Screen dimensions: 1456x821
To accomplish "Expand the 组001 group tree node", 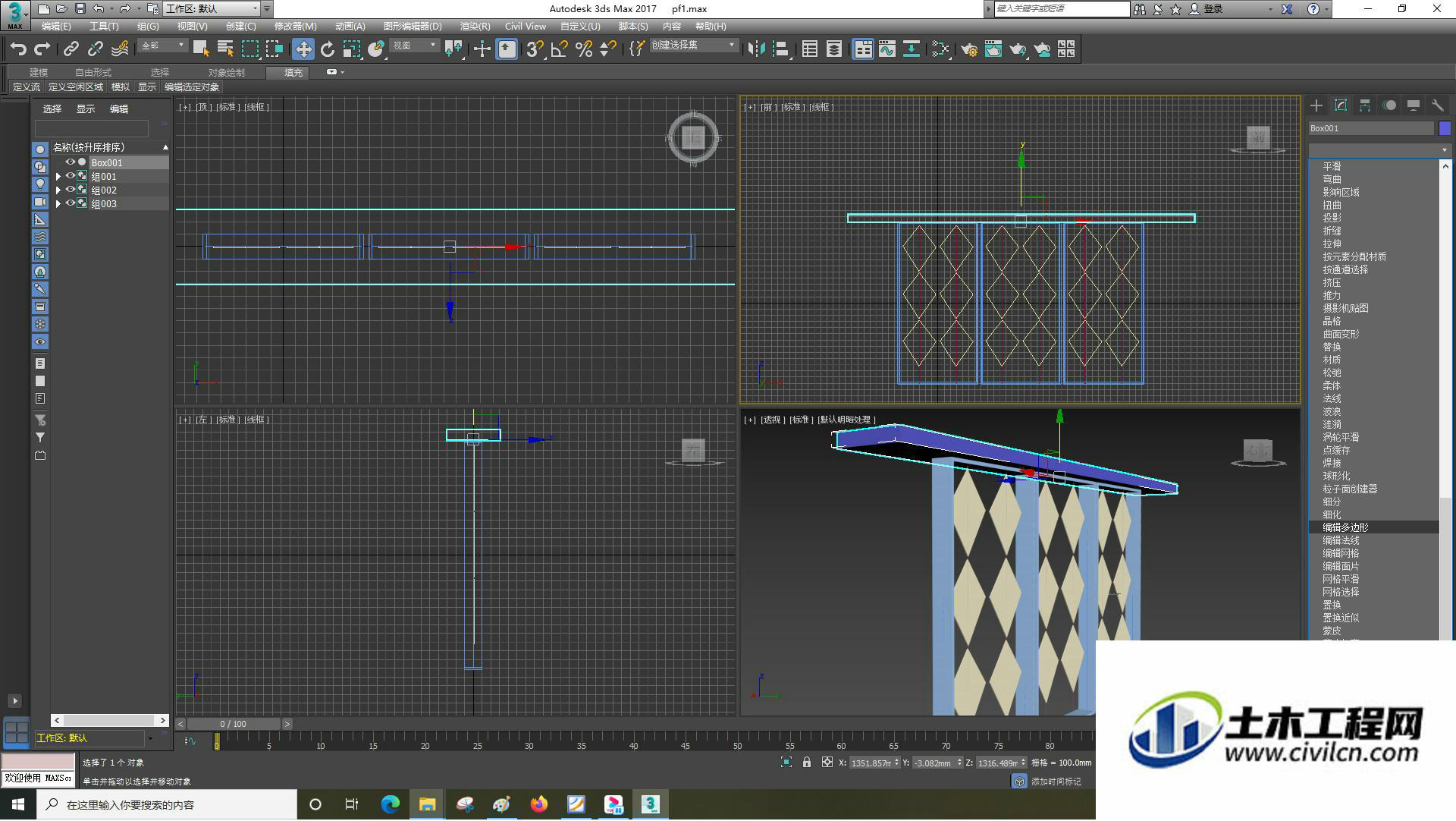I will pyautogui.click(x=58, y=176).
